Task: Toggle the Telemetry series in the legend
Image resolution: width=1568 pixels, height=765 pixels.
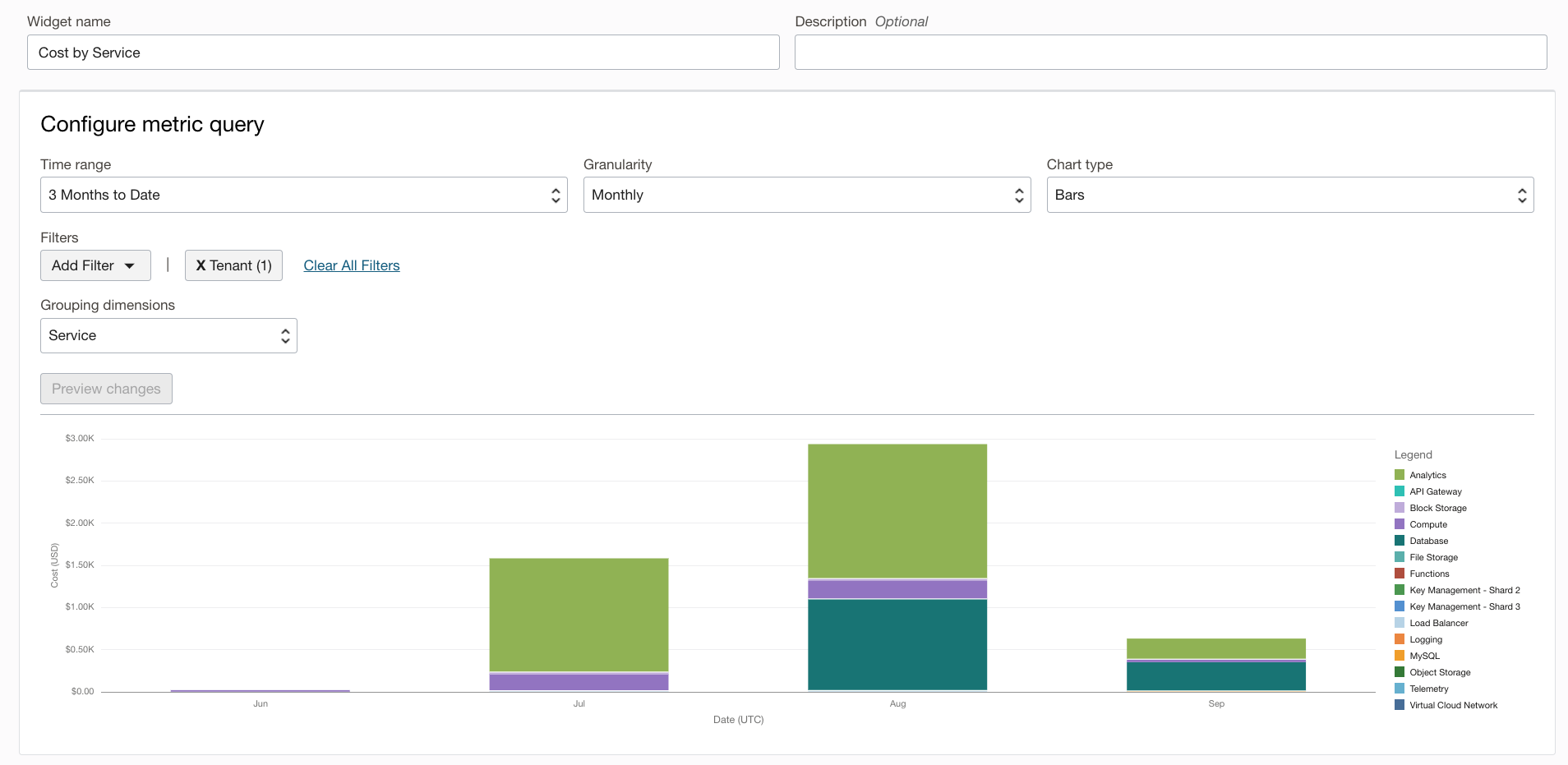Action: coord(1427,689)
